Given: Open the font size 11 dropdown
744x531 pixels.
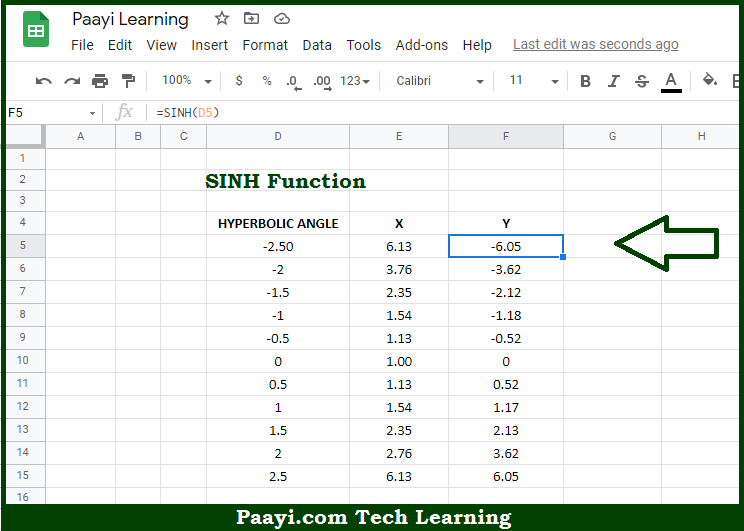Looking at the screenshot, I should 534,81.
